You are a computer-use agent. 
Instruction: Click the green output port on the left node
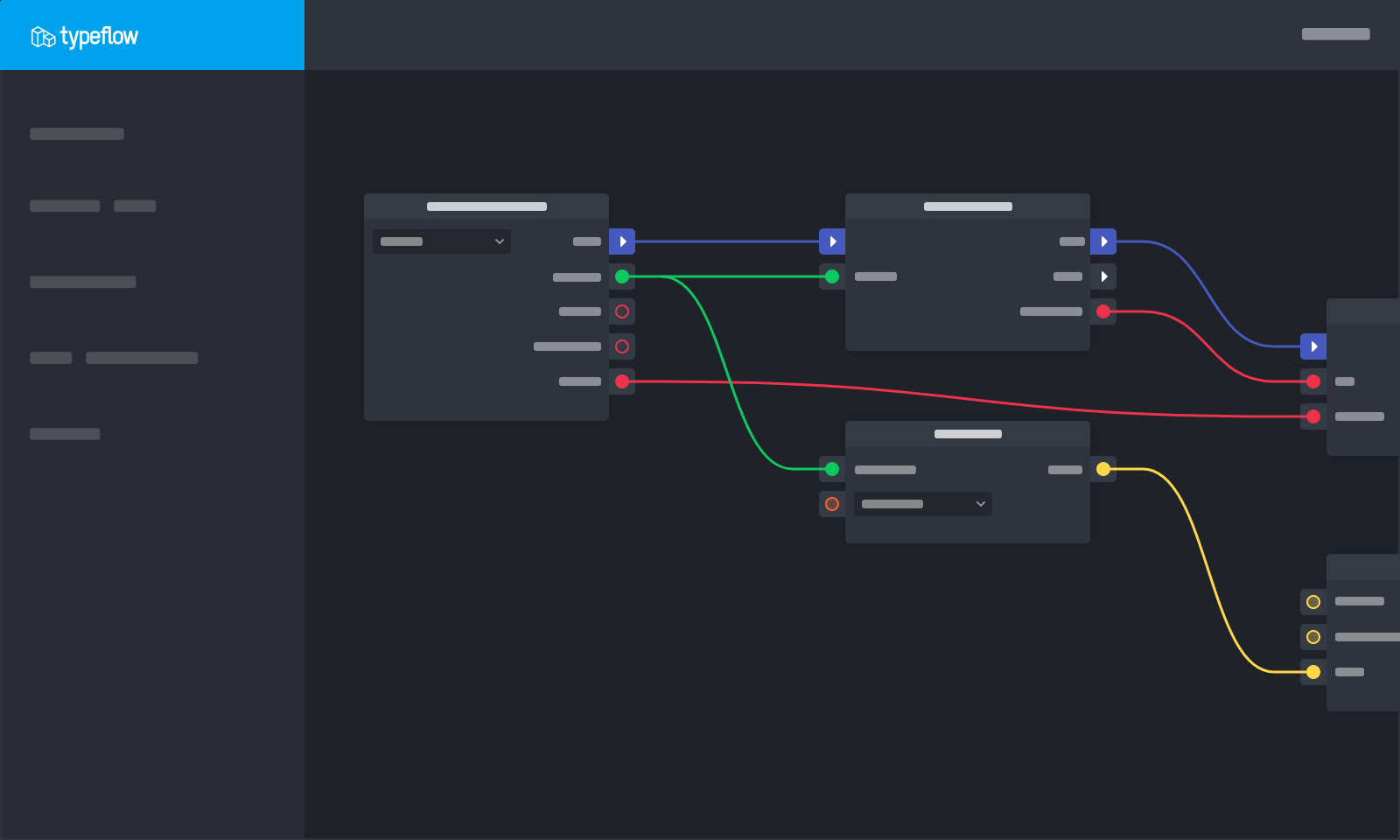click(x=622, y=276)
